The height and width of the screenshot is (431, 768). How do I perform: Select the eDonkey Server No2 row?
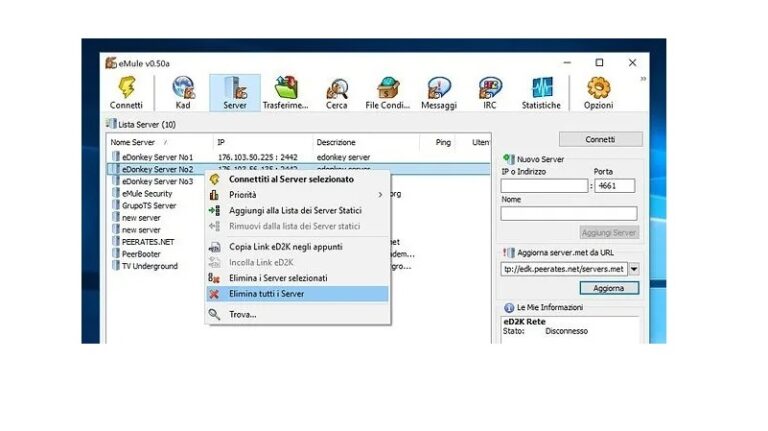click(298, 169)
